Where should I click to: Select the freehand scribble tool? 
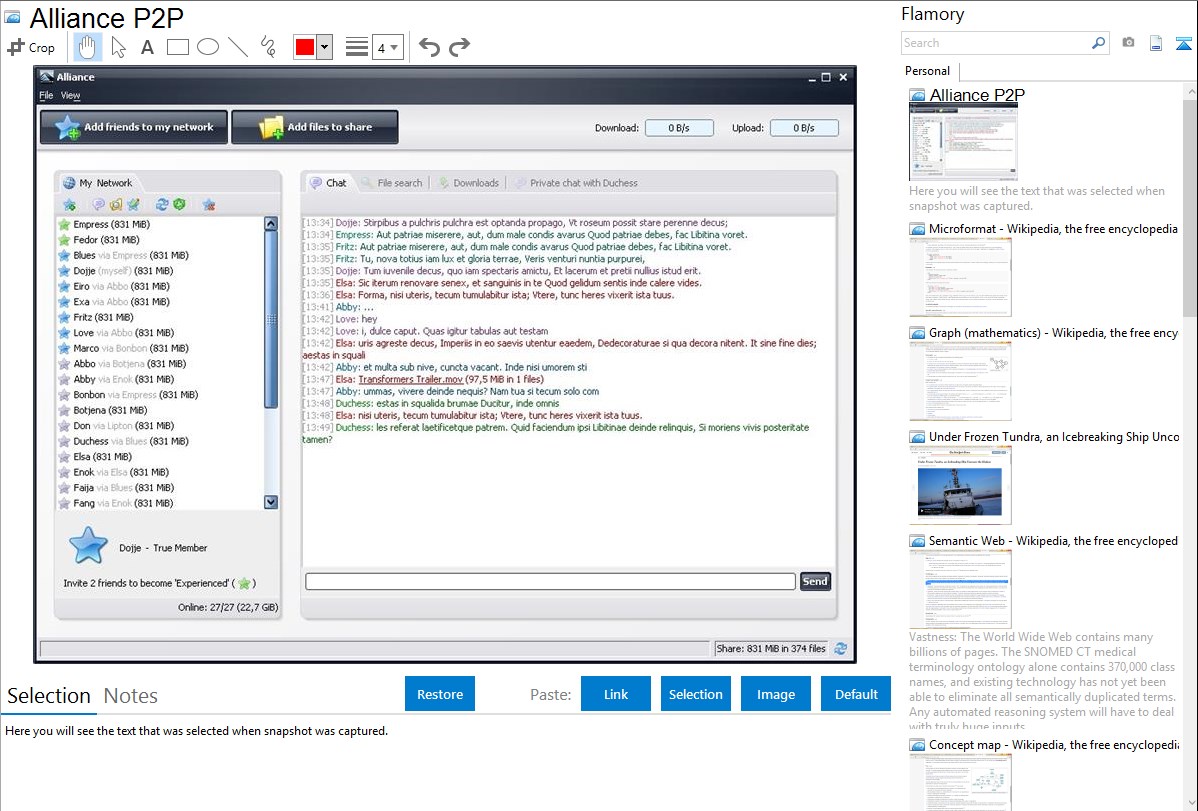[268, 47]
